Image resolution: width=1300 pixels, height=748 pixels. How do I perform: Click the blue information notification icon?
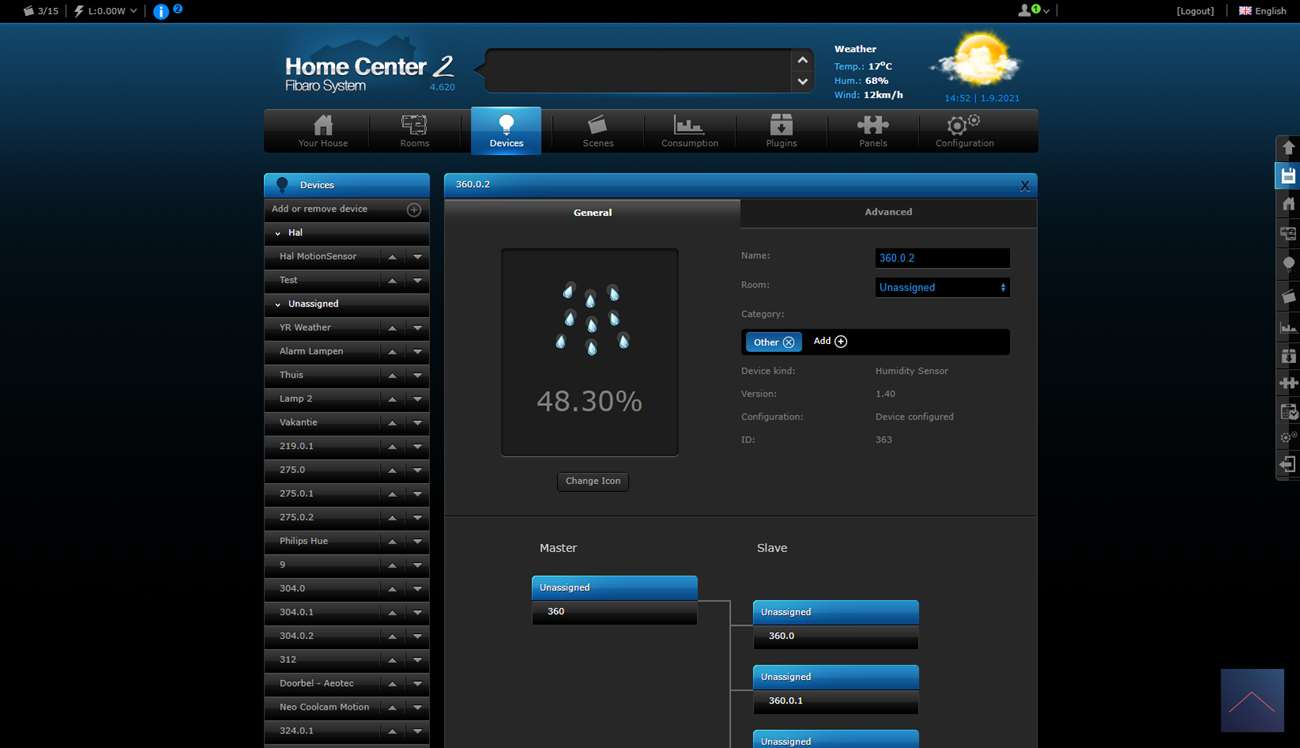[161, 12]
